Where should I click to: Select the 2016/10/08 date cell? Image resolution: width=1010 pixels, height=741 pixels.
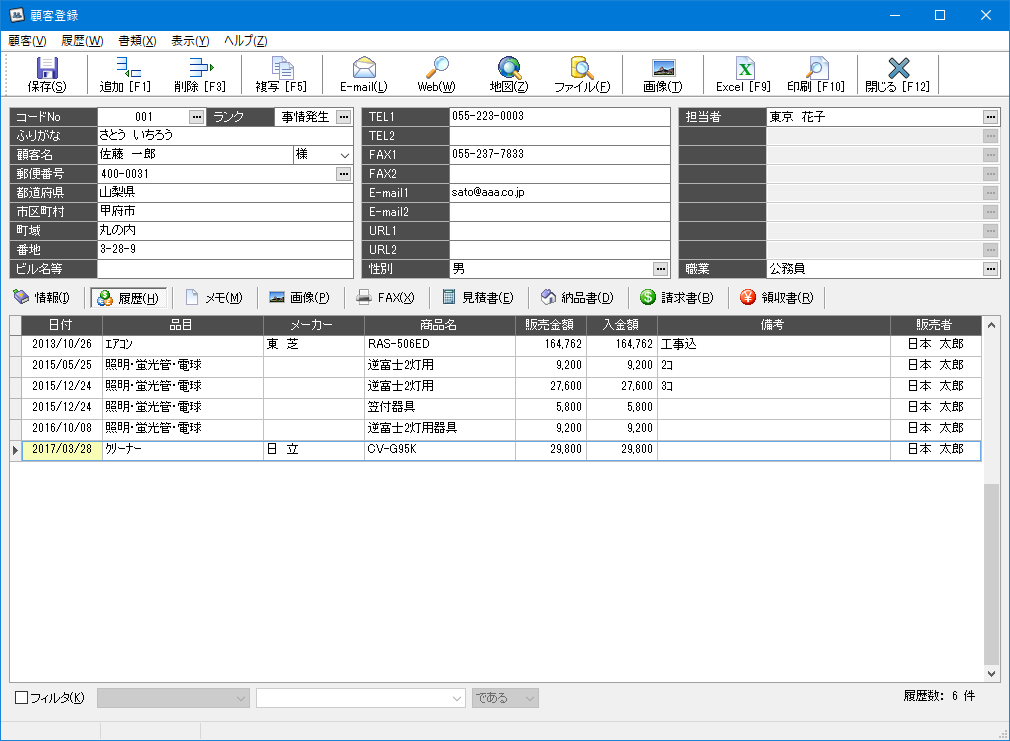[x=62, y=428]
